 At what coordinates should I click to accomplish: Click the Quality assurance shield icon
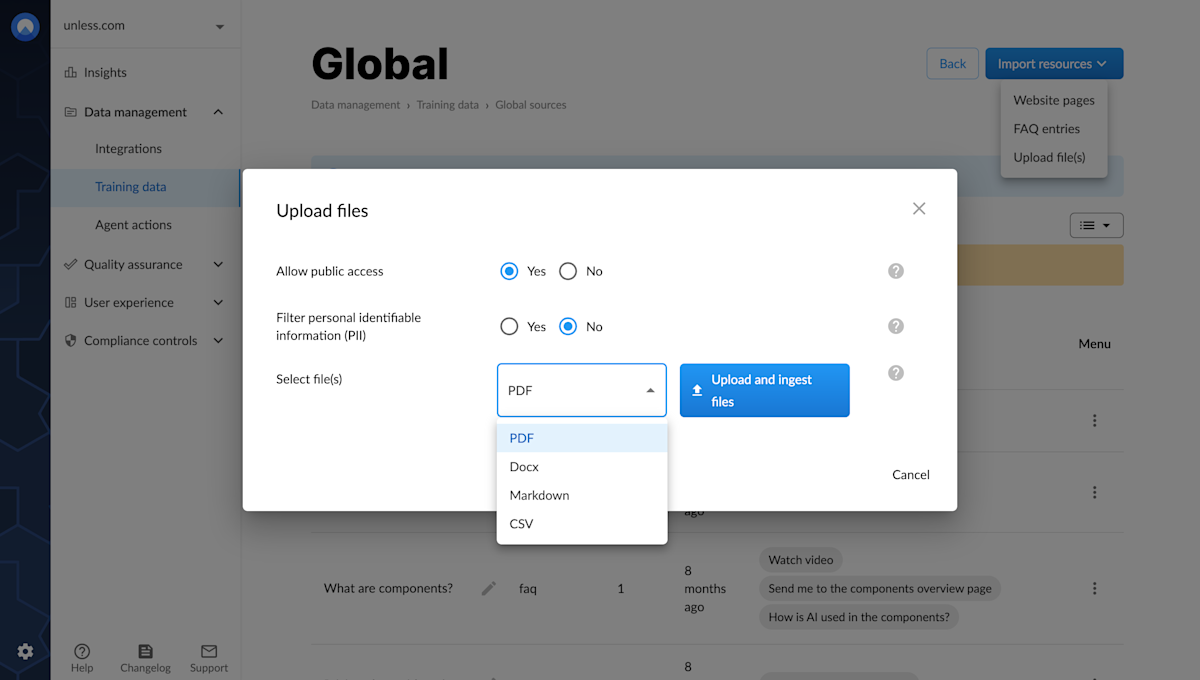tap(70, 264)
